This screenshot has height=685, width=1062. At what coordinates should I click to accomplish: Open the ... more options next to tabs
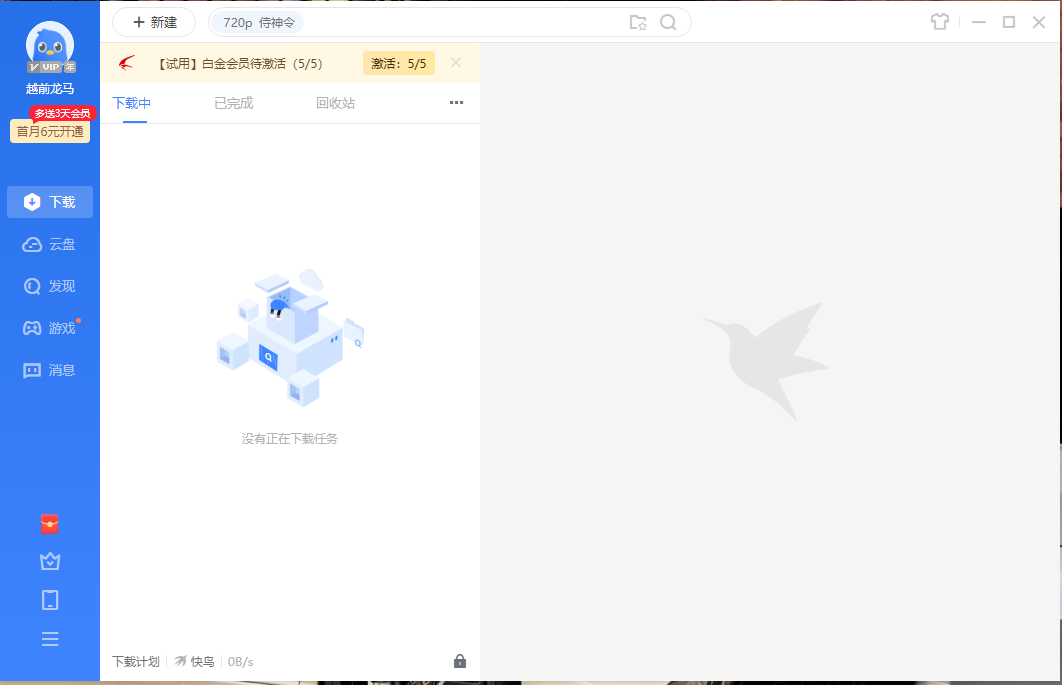[x=456, y=102]
